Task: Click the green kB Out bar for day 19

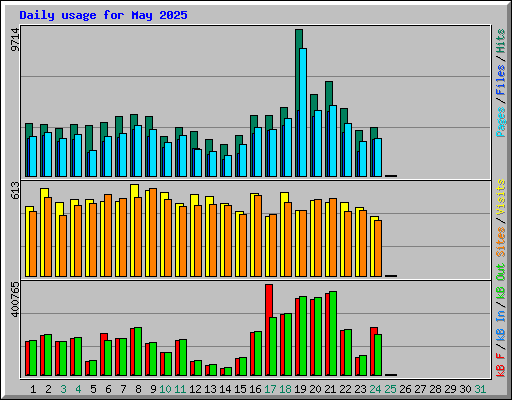Action: click(303, 336)
